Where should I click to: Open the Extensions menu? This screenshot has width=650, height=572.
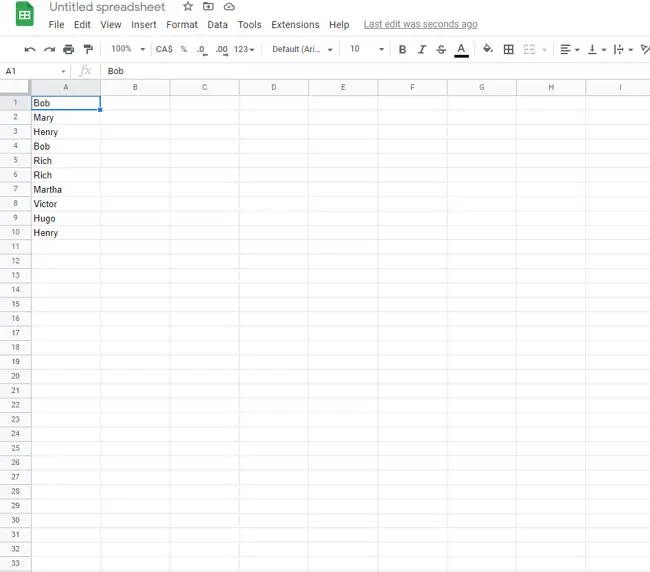(295, 24)
